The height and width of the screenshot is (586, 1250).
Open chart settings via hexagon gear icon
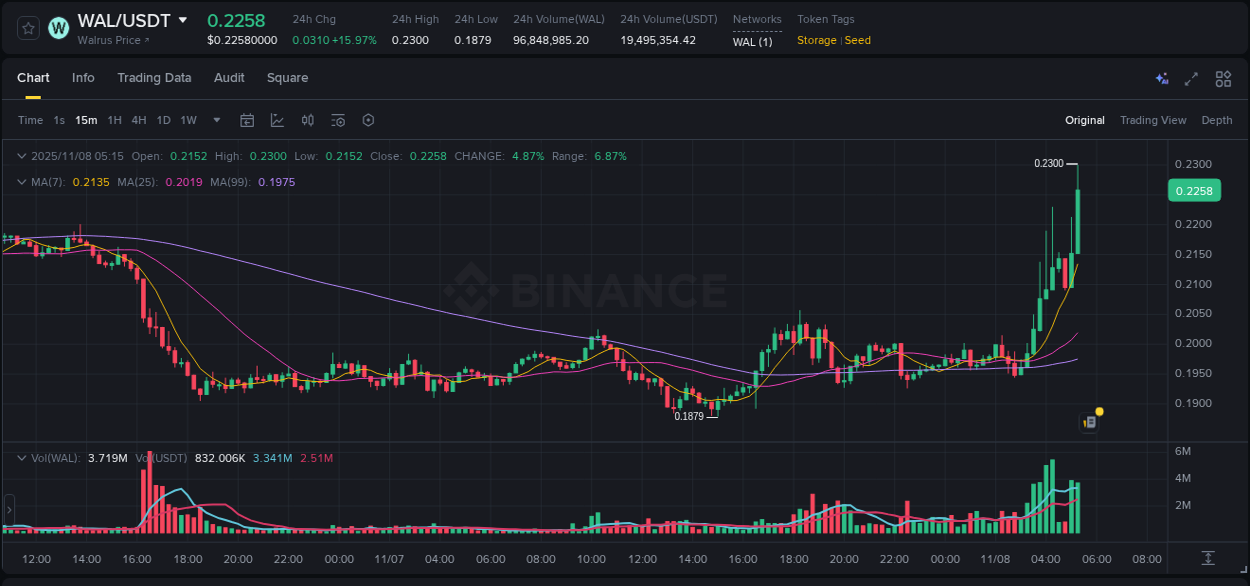pyautogui.click(x=368, y=120)
